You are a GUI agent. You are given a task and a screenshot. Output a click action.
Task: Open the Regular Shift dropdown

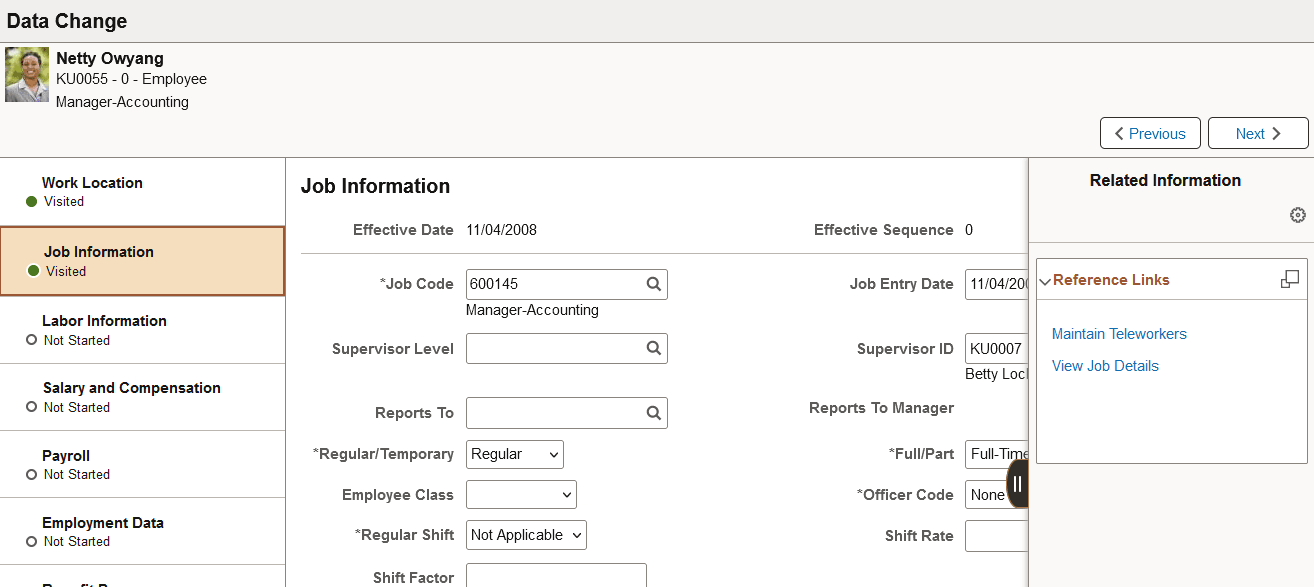525,535
